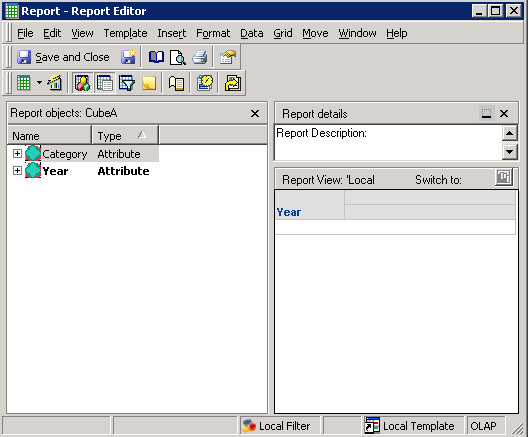The height and width of the screenshot is (437, 530).
Task: Toggle the Report Objects pane toolbar button
Action: 82,83
